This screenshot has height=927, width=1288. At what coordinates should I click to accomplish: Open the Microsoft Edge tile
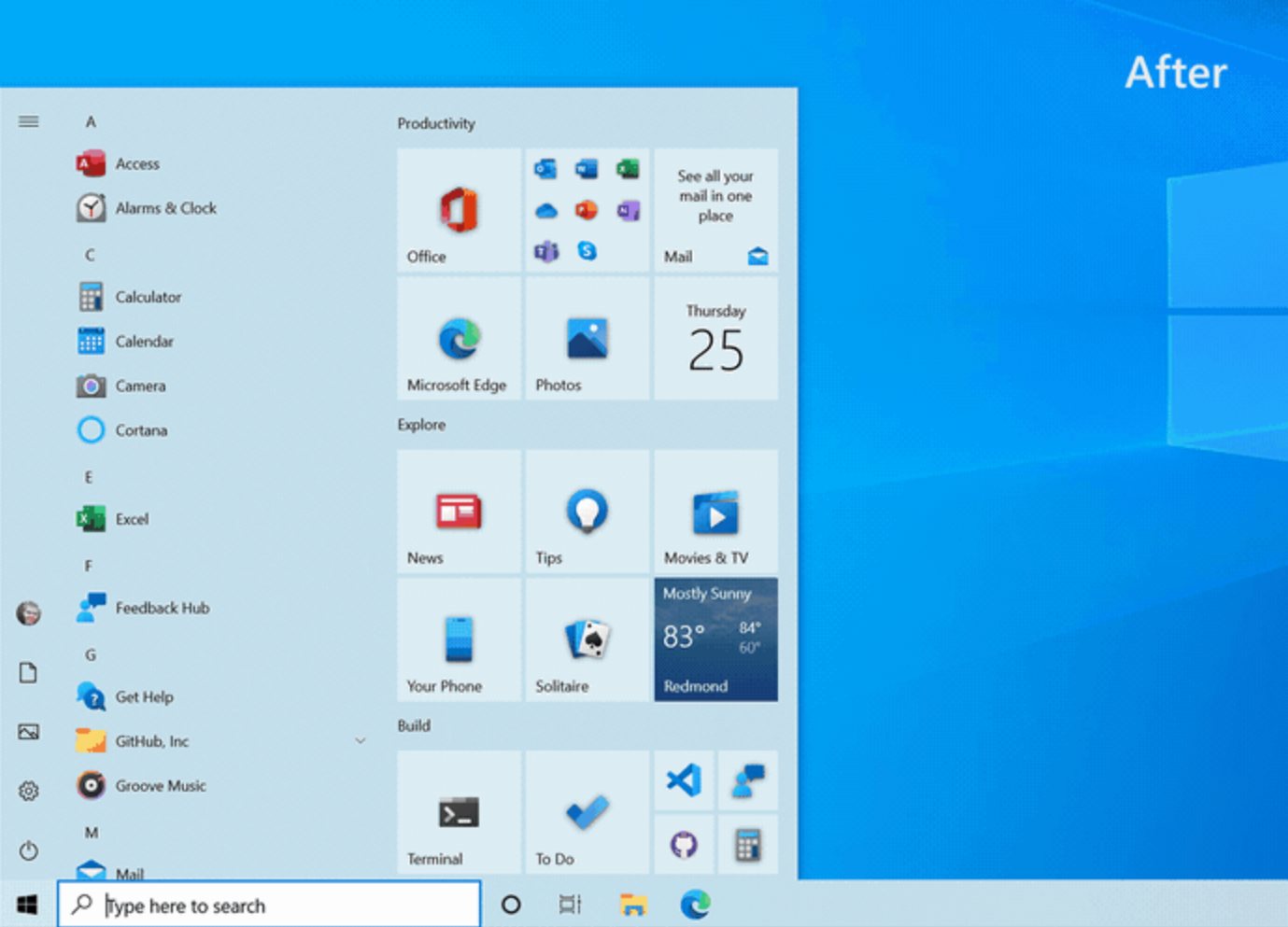tap(459, 339)
